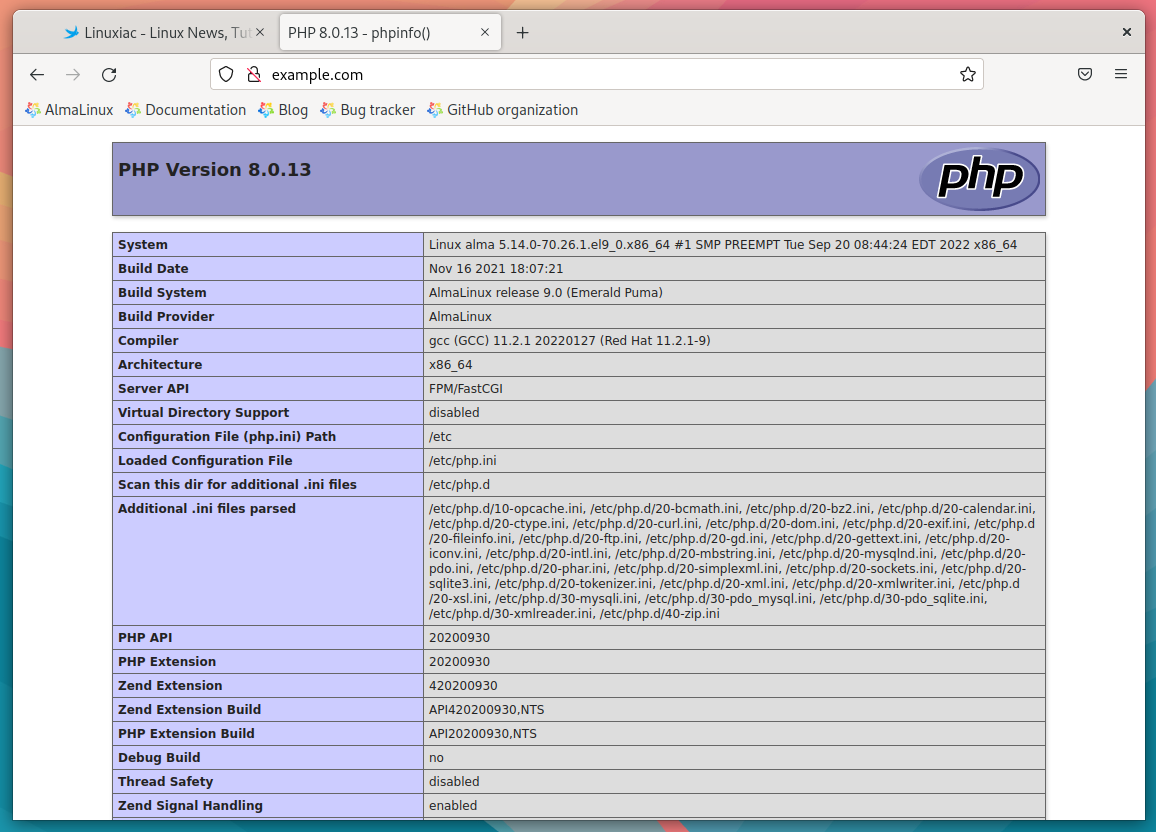Open the GitHub organization bookmark
The image size is (1156, 832).
pos(503,110)
